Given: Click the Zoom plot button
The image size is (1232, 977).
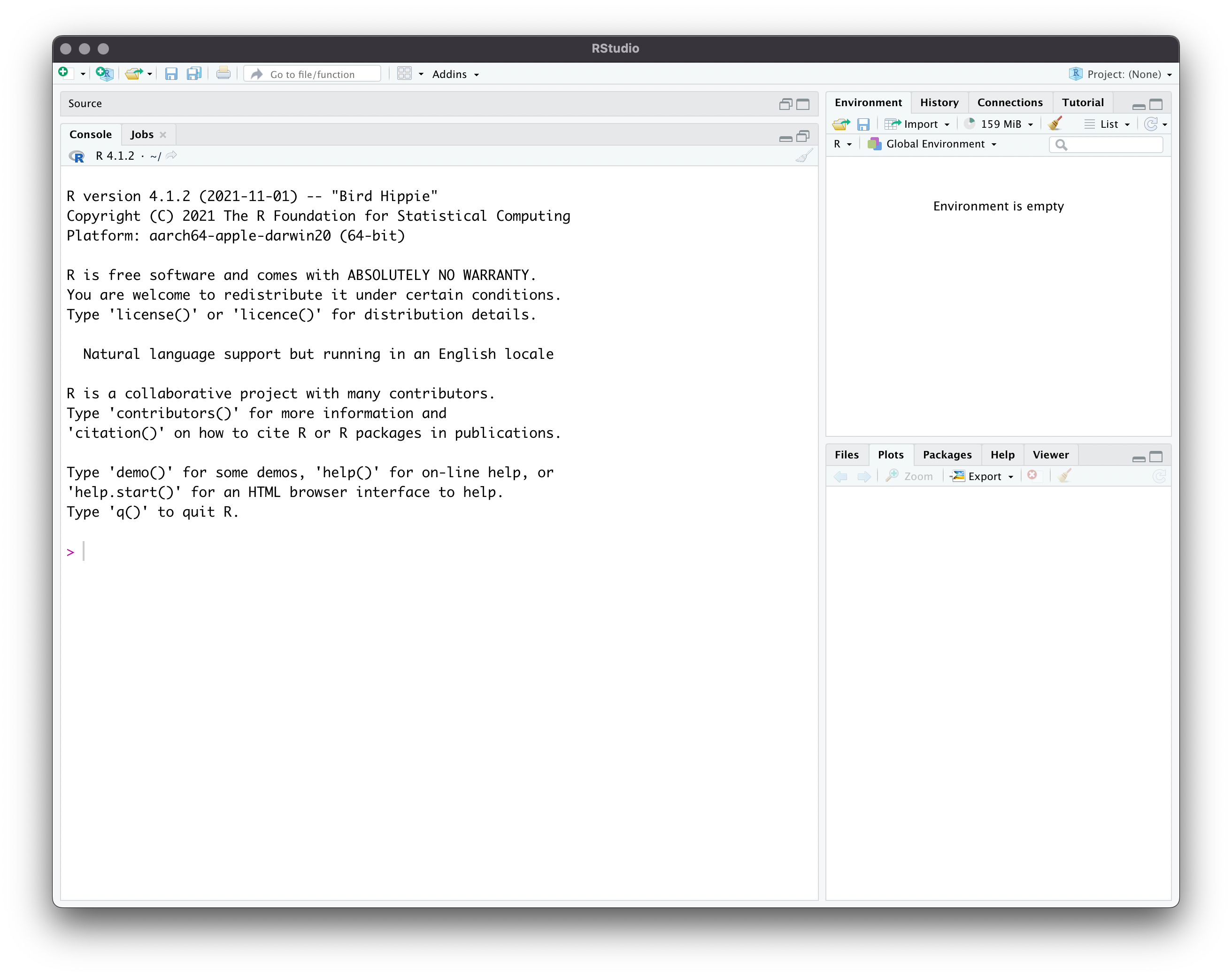Looking at the screenshot, I should pyautogui.click(x=909, y=476).
